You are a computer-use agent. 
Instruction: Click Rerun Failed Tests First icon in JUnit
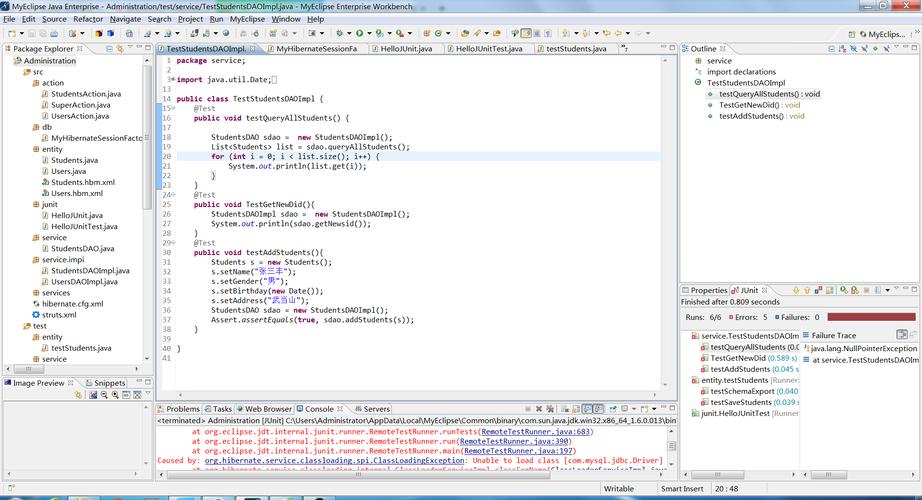[855, 290]
